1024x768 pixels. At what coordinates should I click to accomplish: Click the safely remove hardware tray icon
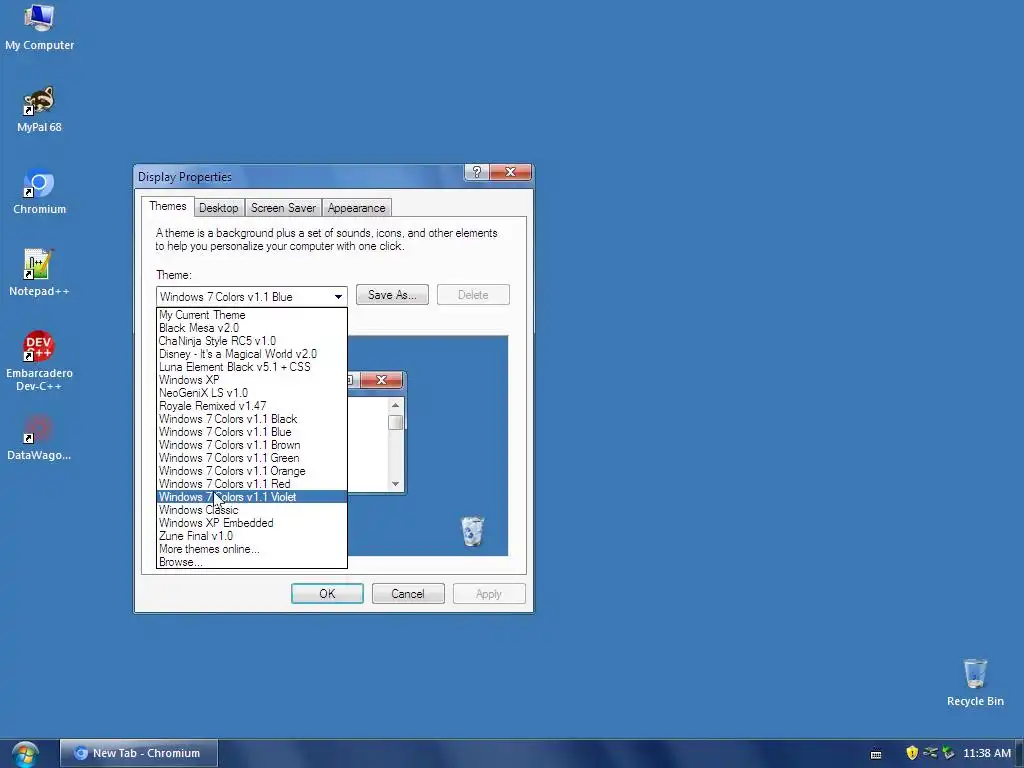click(948, 753)
